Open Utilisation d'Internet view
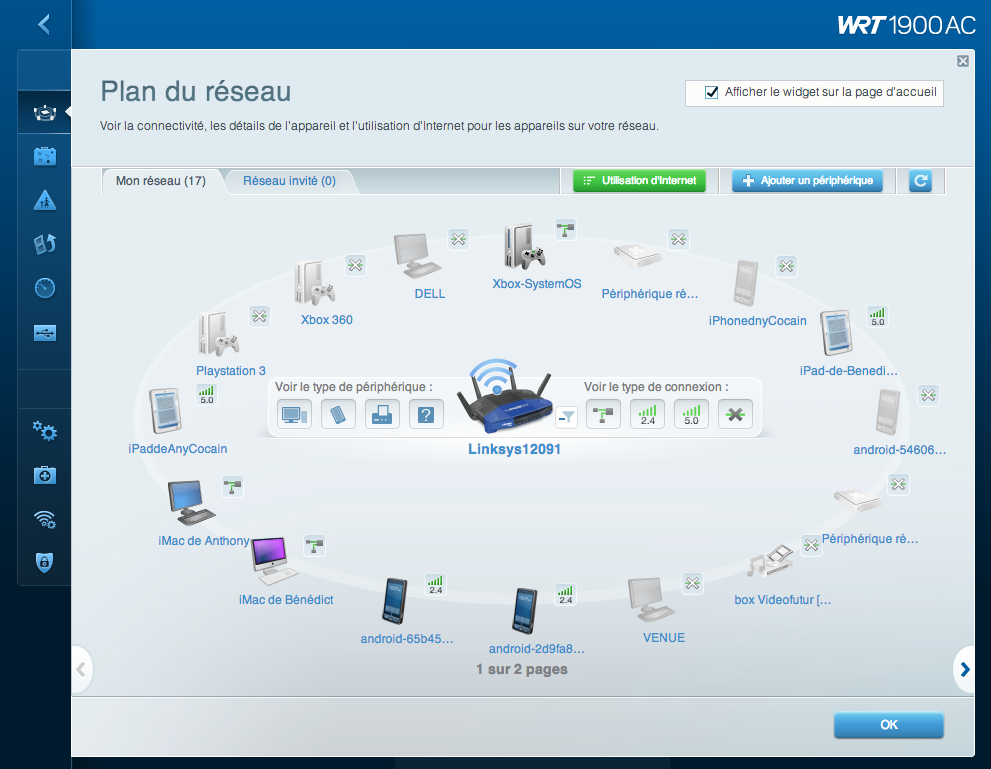The width and height of the screenshot is (991, 769). point(639,181)
